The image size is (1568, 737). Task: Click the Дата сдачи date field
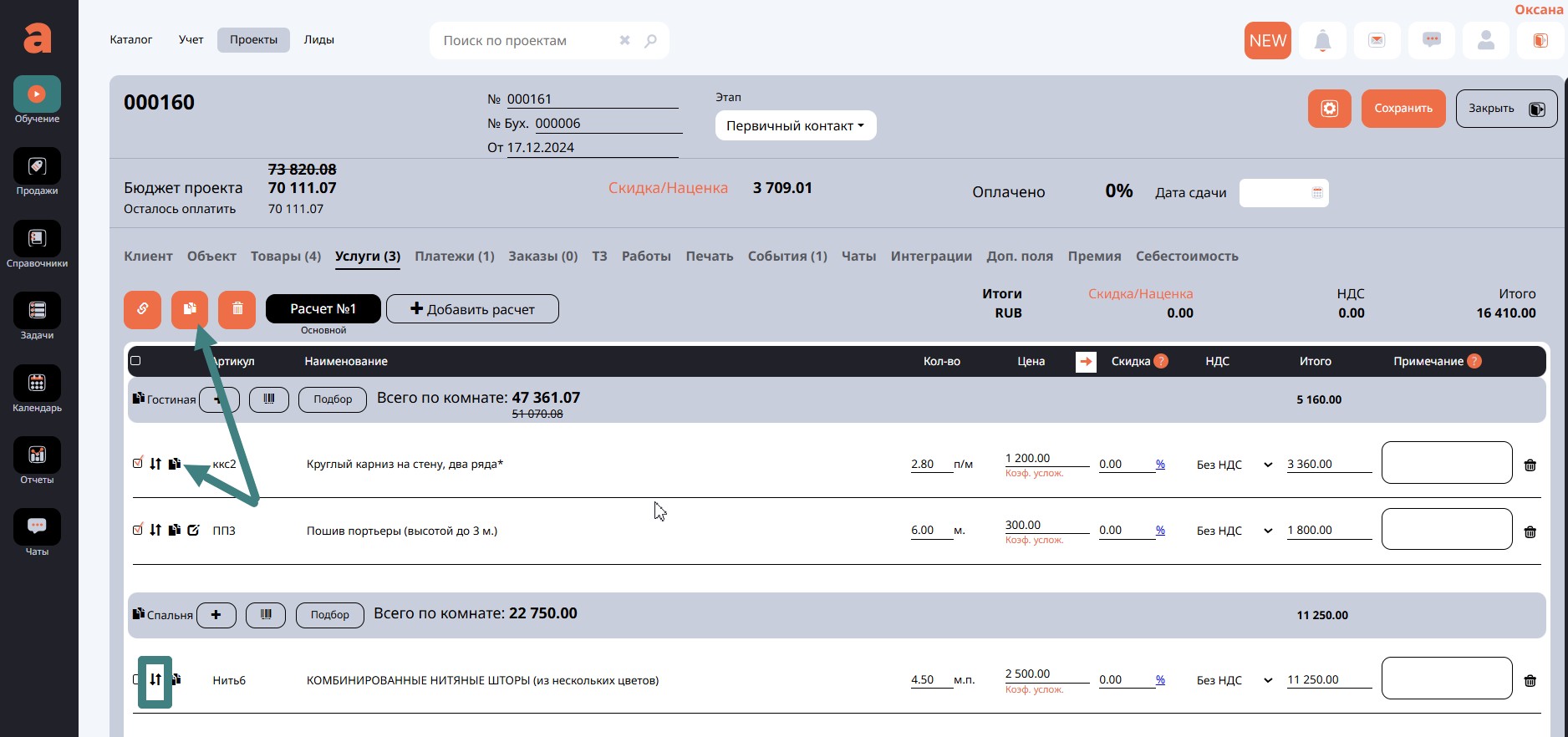click(x=1283, y=193)
